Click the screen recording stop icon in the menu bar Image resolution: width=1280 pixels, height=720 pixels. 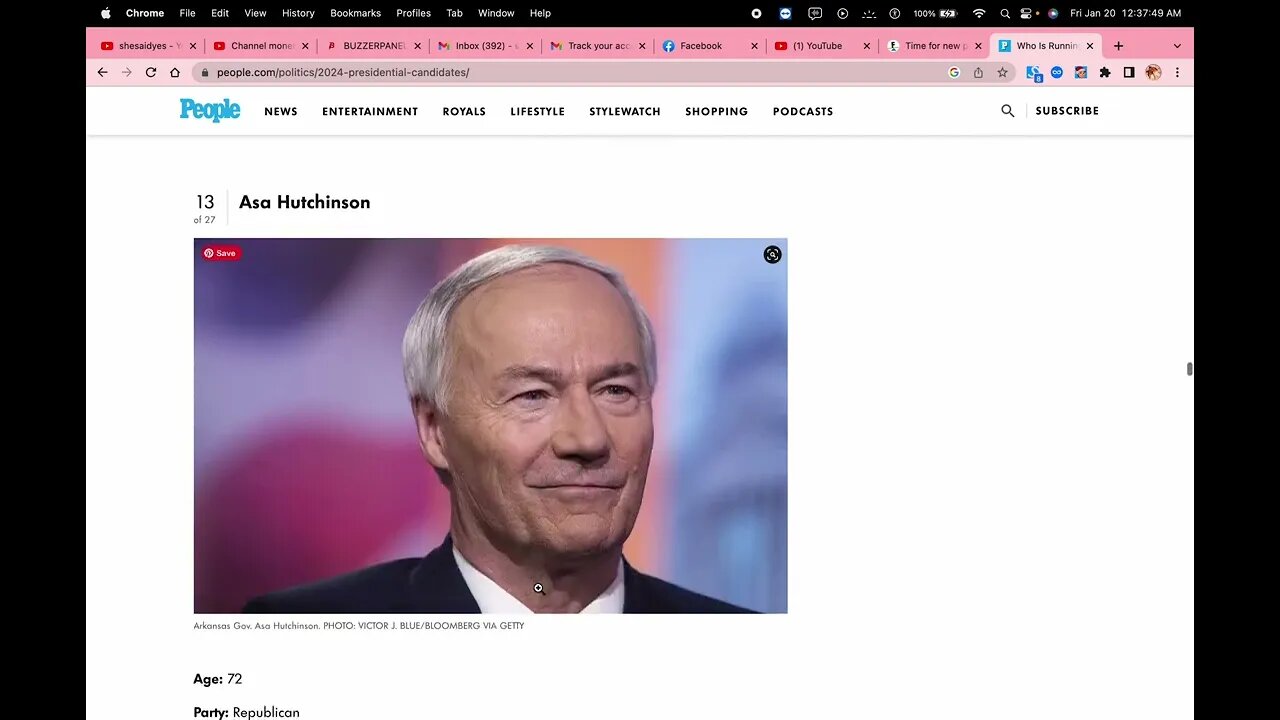click(x=756, y=13)
